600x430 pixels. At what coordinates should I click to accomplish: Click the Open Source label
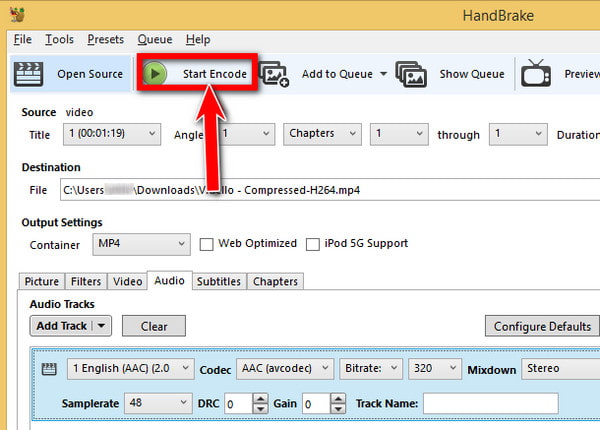(x=90, y=74)
